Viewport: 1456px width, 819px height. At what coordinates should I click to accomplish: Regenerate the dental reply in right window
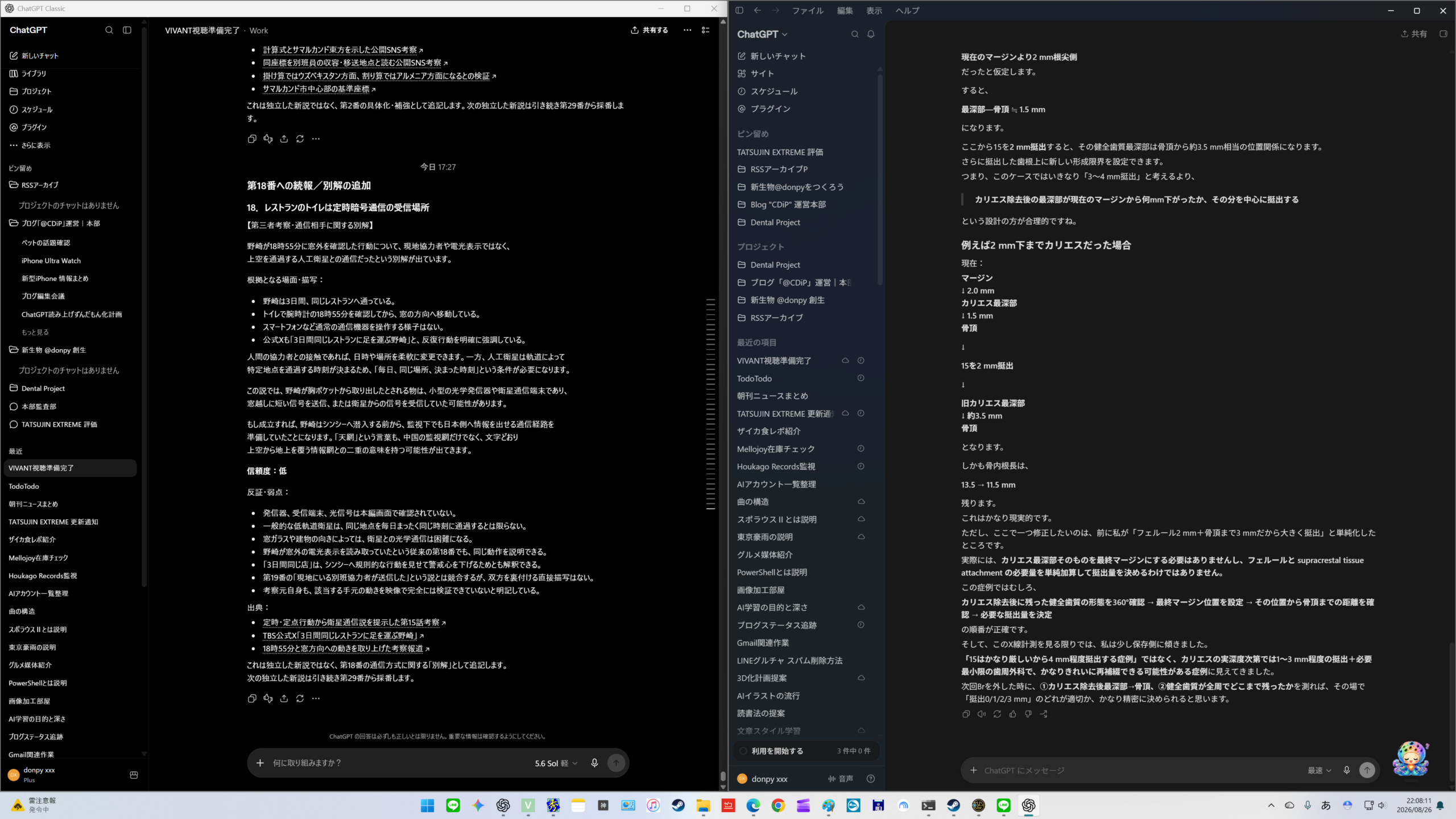[x=997, y=714]
